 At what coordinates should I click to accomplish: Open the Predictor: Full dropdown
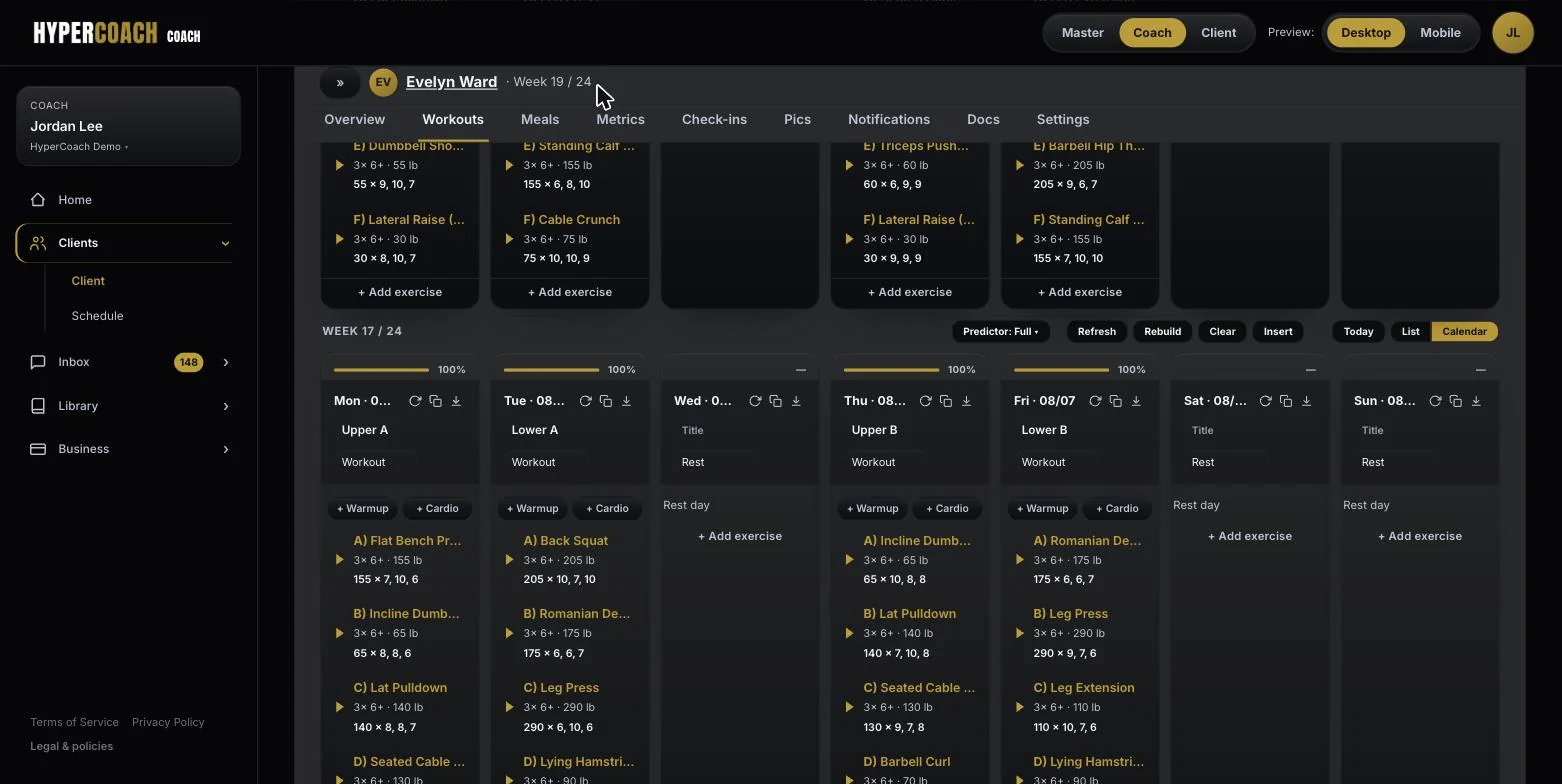1000,331
